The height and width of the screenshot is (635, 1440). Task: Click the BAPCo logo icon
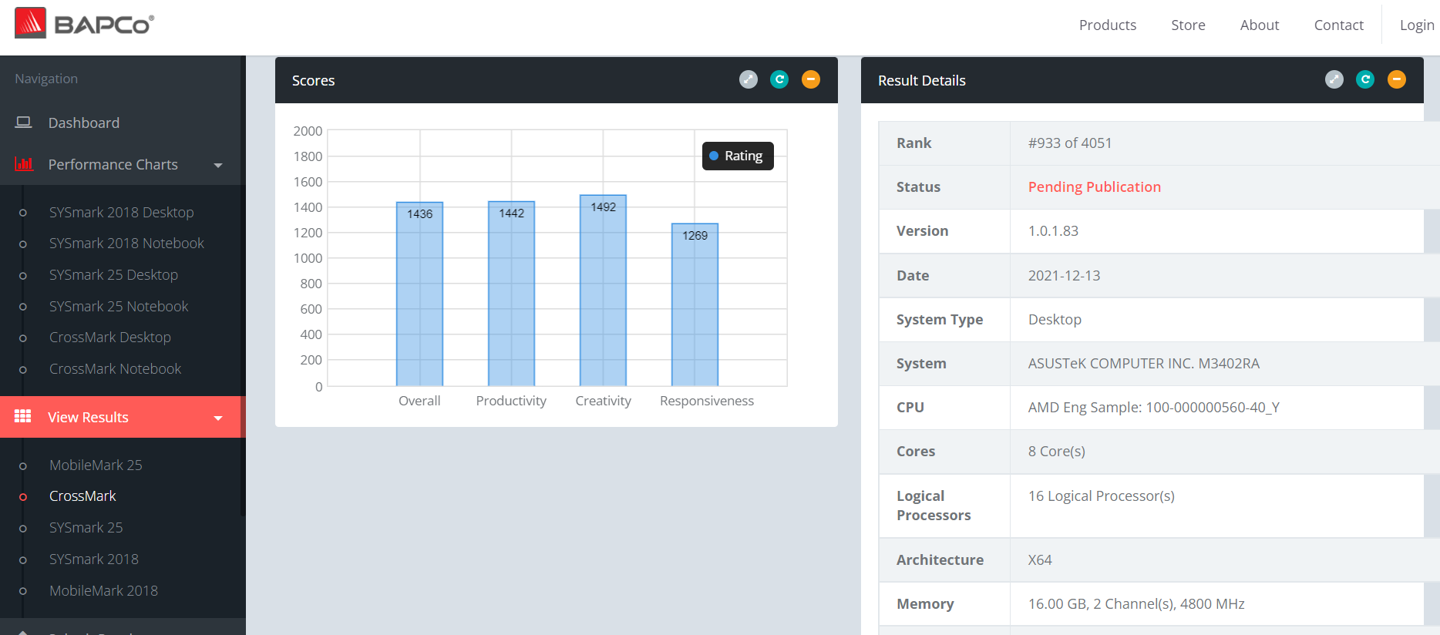point(30,23)
